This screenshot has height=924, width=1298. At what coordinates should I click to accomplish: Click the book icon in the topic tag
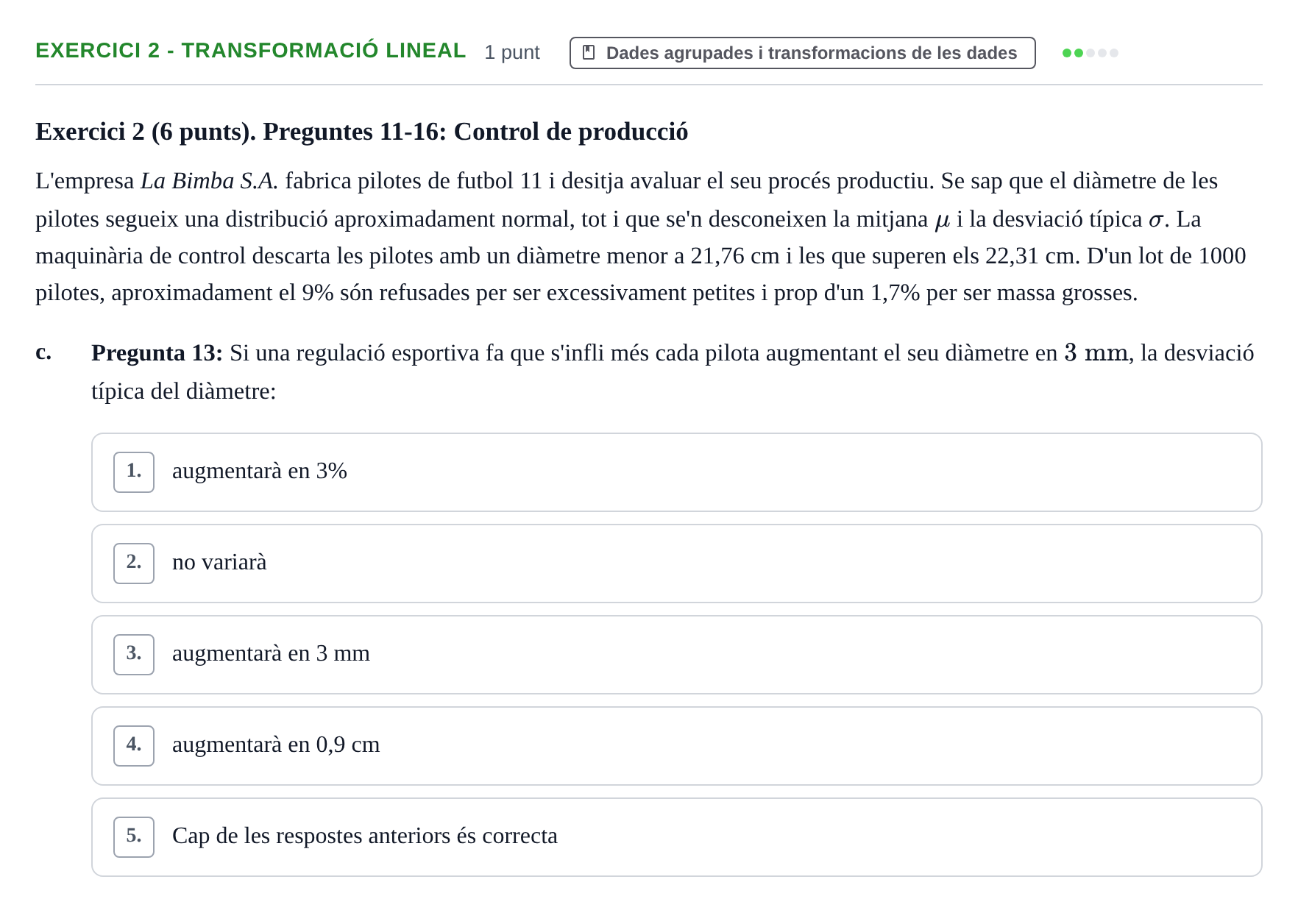589,53
